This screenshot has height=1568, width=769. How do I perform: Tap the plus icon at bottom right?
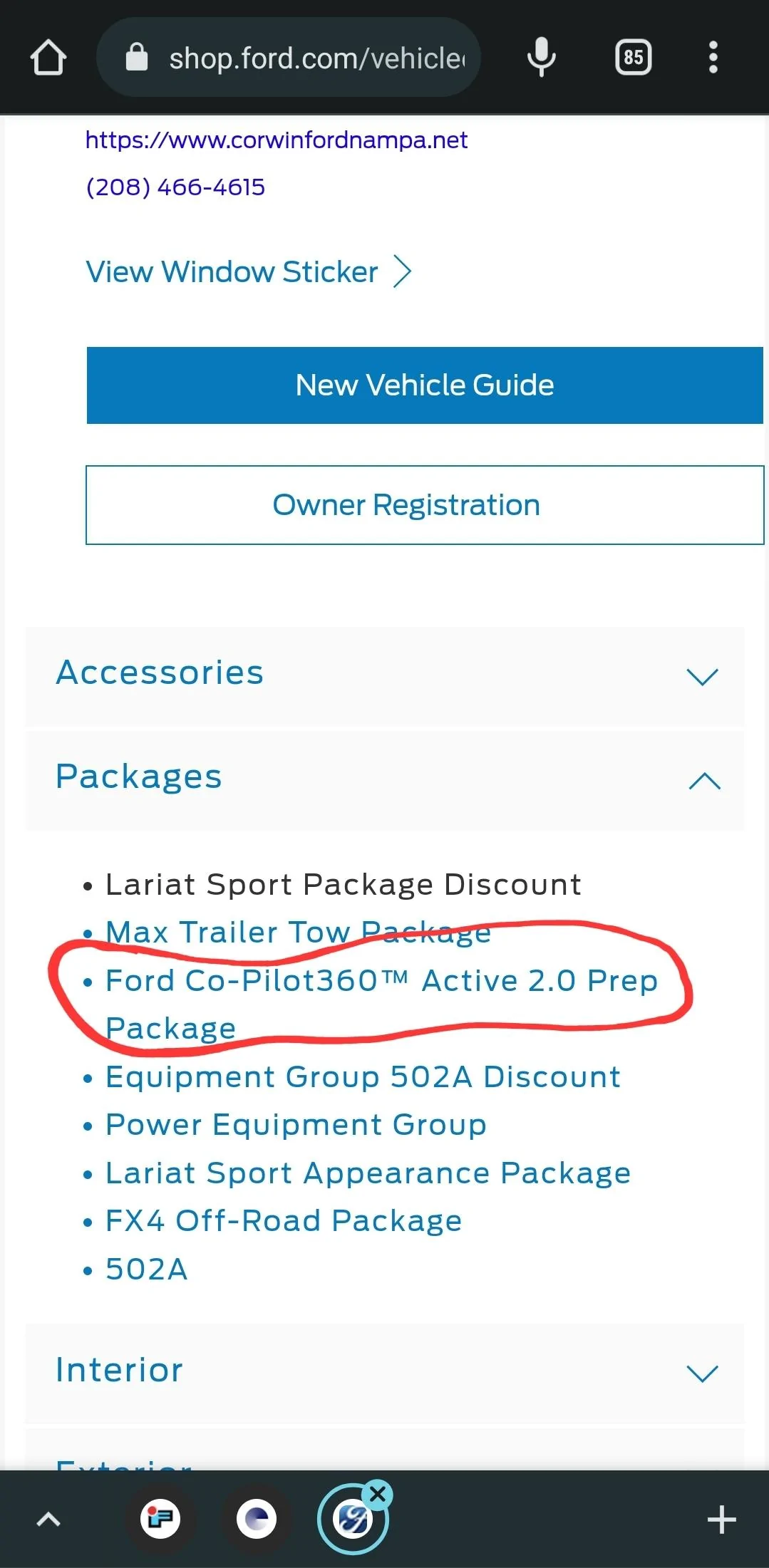tap(722, 1518)
